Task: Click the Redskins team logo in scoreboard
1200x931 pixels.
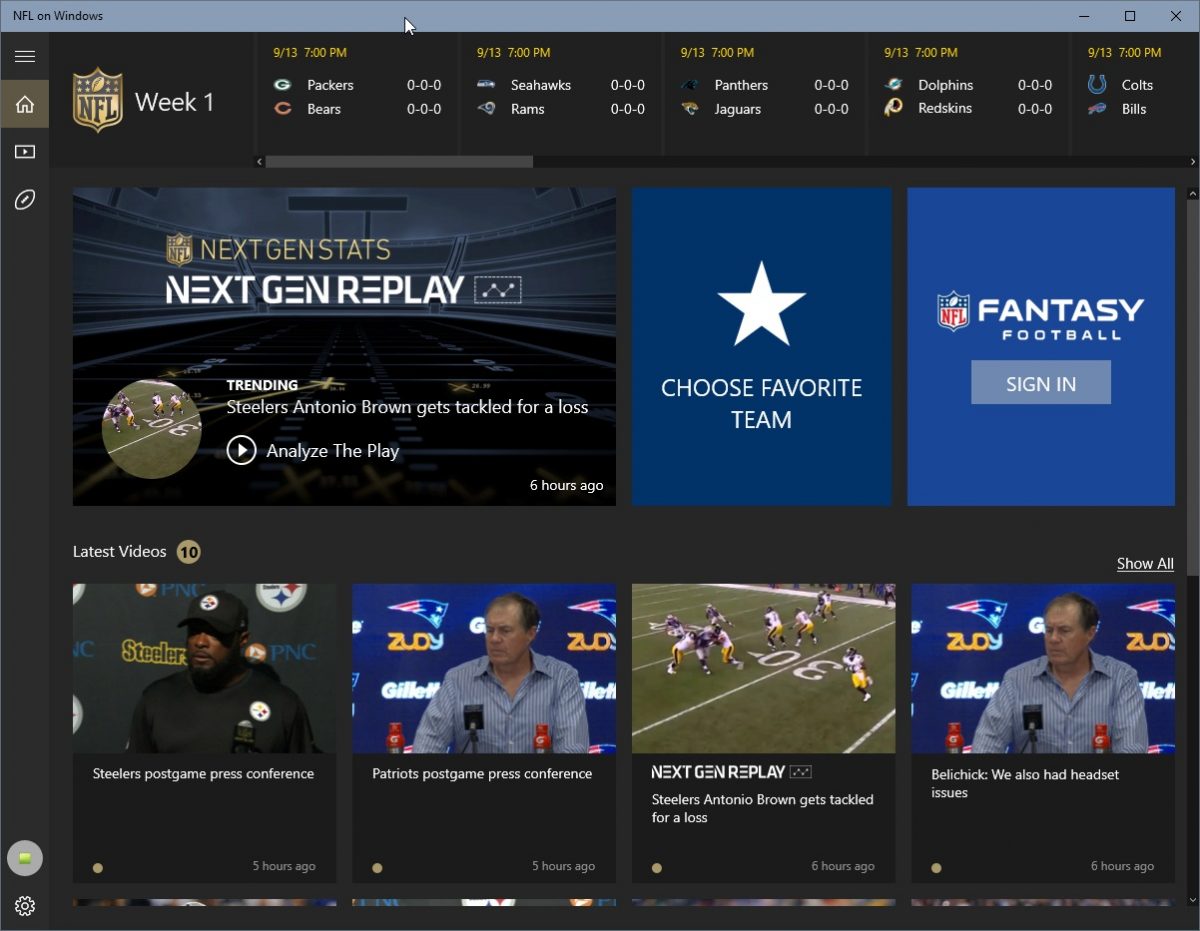Action: coord(893,109)
